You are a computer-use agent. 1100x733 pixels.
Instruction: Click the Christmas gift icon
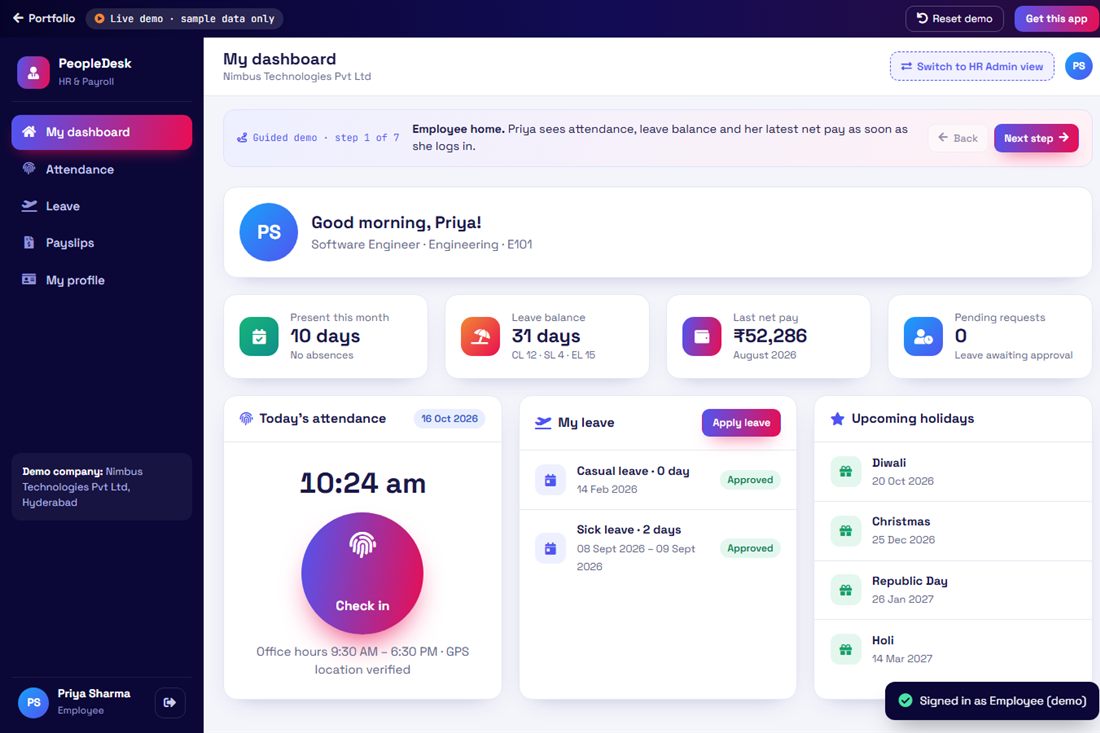pyautogui.click(x=845, y=530)
